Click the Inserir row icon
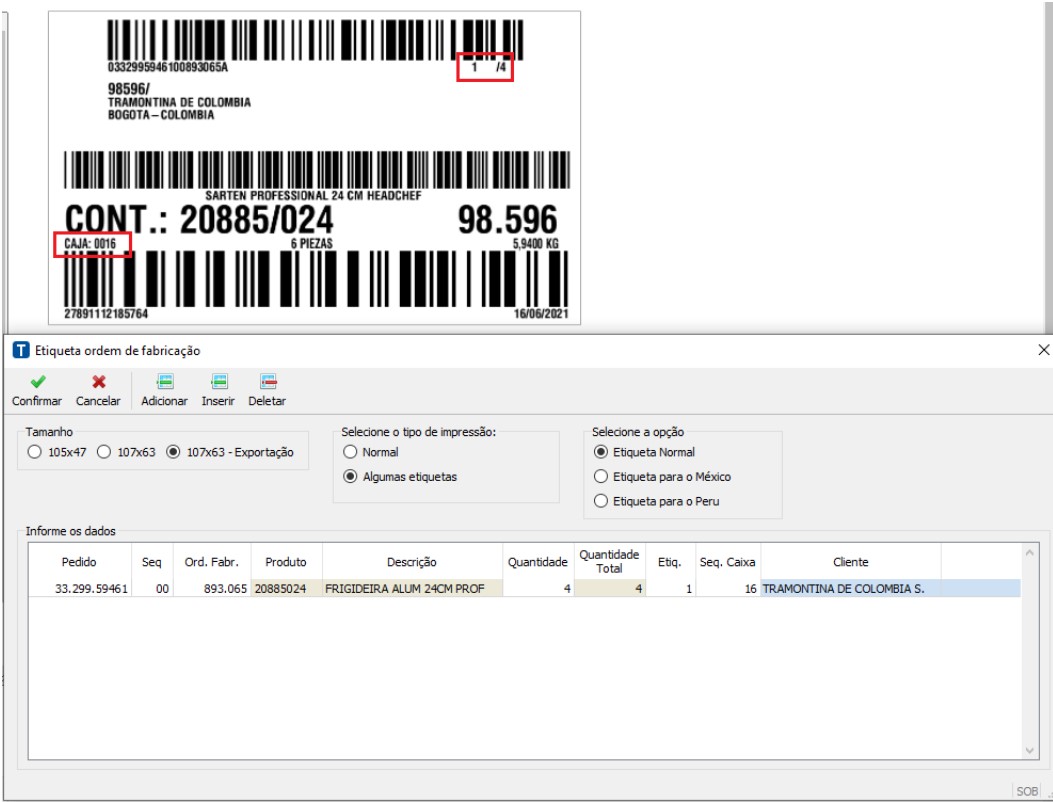The width and height of the screenshot is (1053, 802). pos(218,381)
